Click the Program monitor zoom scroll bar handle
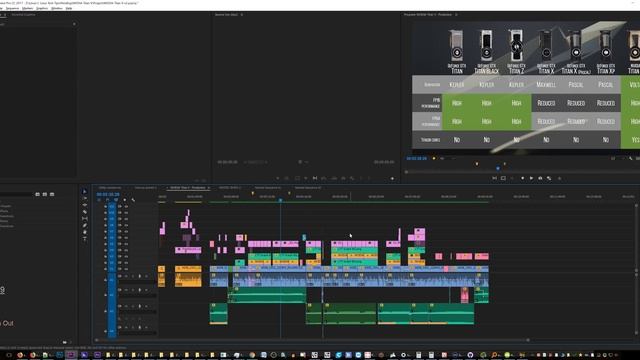The height and width of the screenshot is (360, 640). [x=407, y=172]
